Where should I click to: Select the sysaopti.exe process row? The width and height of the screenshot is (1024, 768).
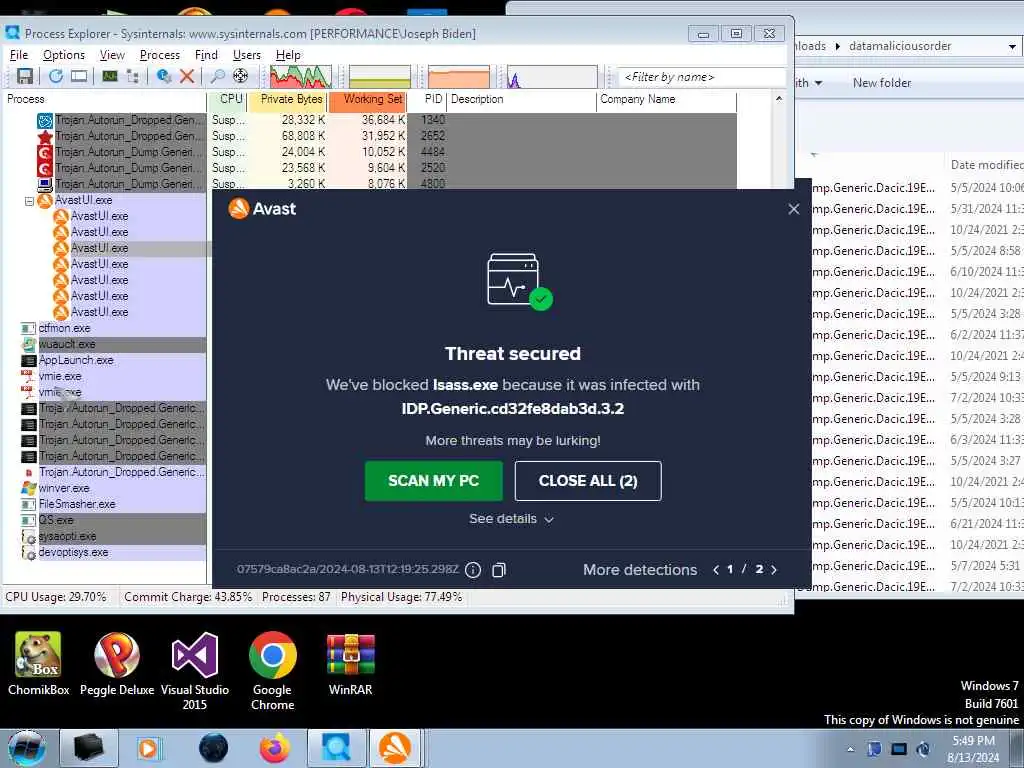(113, 536)
